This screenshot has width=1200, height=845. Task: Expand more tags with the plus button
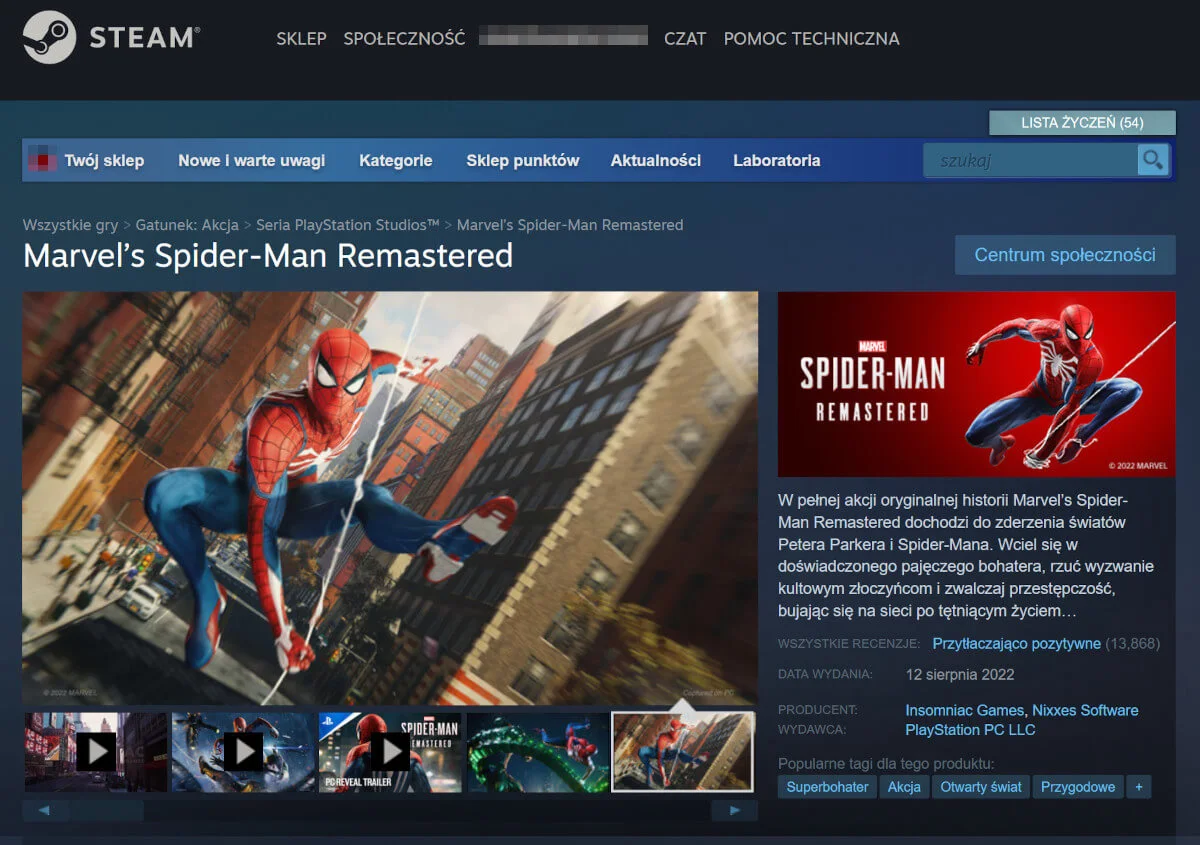click(1139, 787)
